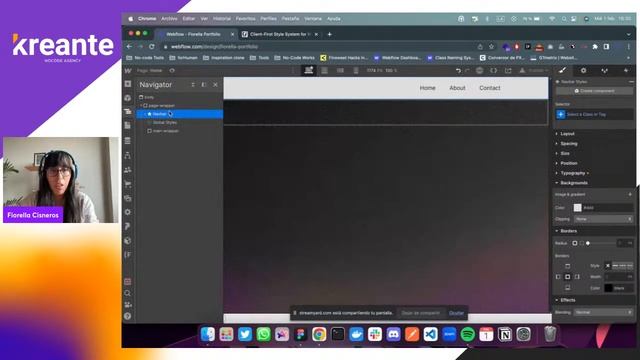
Task: Open the CMS Collections panel icon
Action: (x=128, y=140)
